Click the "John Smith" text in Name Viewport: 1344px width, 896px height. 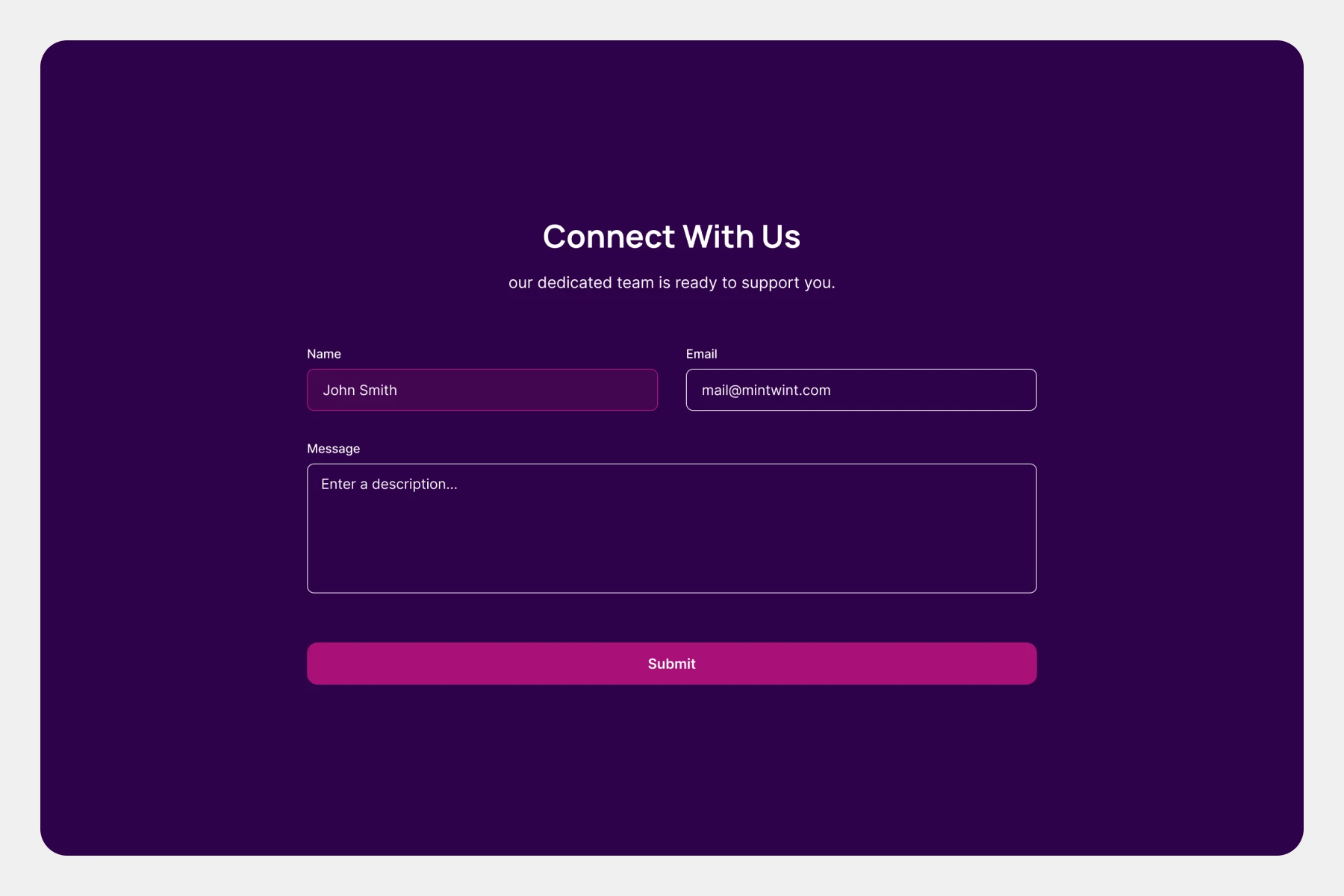pyautogui.click(x=360, y=391)
